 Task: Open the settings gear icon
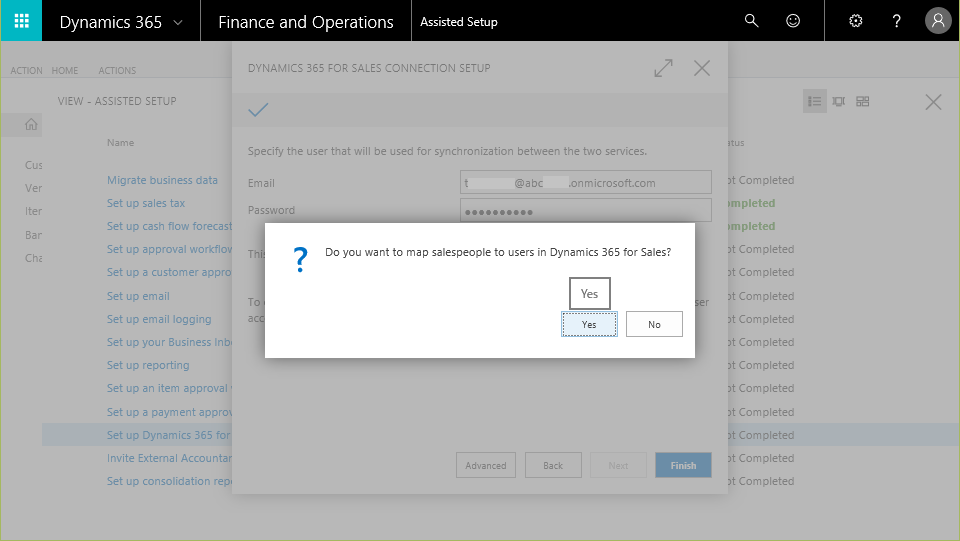[x=856, y=21]
